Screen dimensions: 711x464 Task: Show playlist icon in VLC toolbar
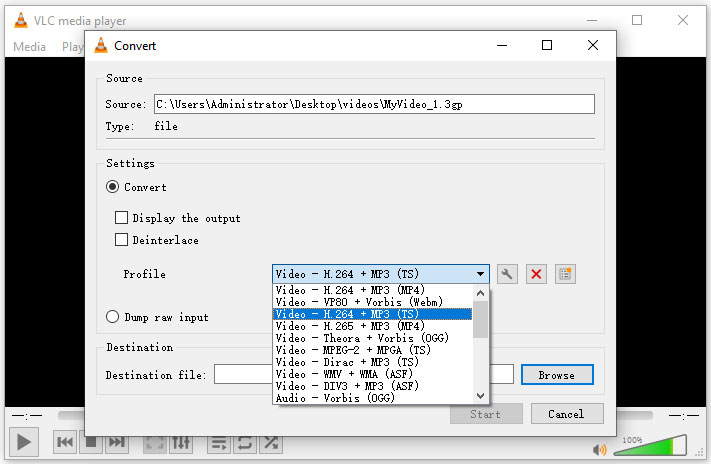(219, 443)
